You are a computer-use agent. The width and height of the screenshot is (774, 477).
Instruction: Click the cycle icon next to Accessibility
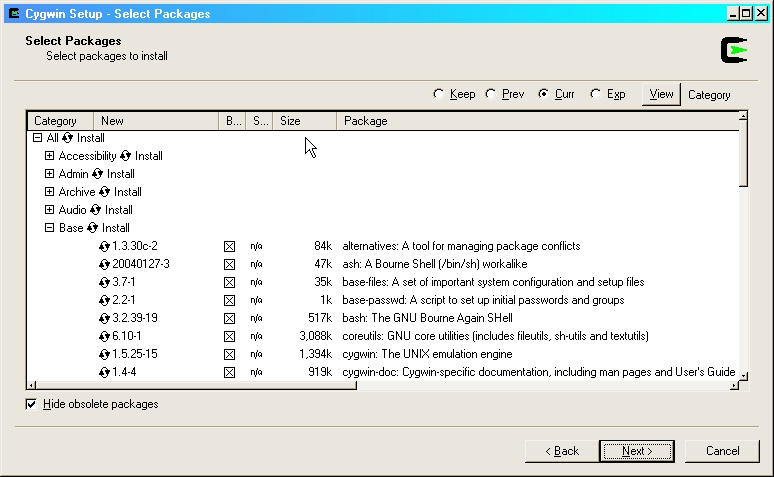tap(125, 156)
